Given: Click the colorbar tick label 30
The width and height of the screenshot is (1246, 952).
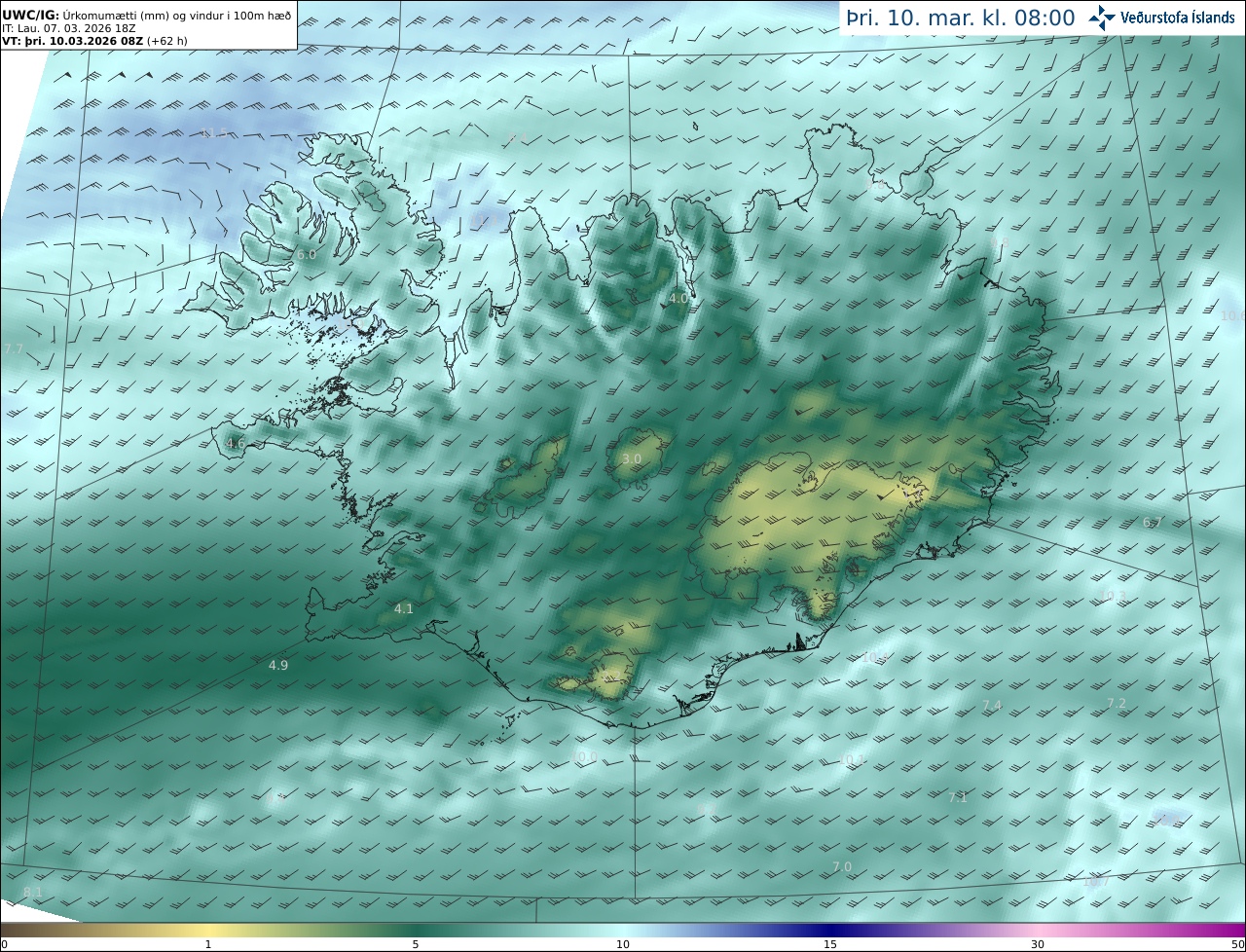Looking at the screenshot, I should coord(1038,944).
